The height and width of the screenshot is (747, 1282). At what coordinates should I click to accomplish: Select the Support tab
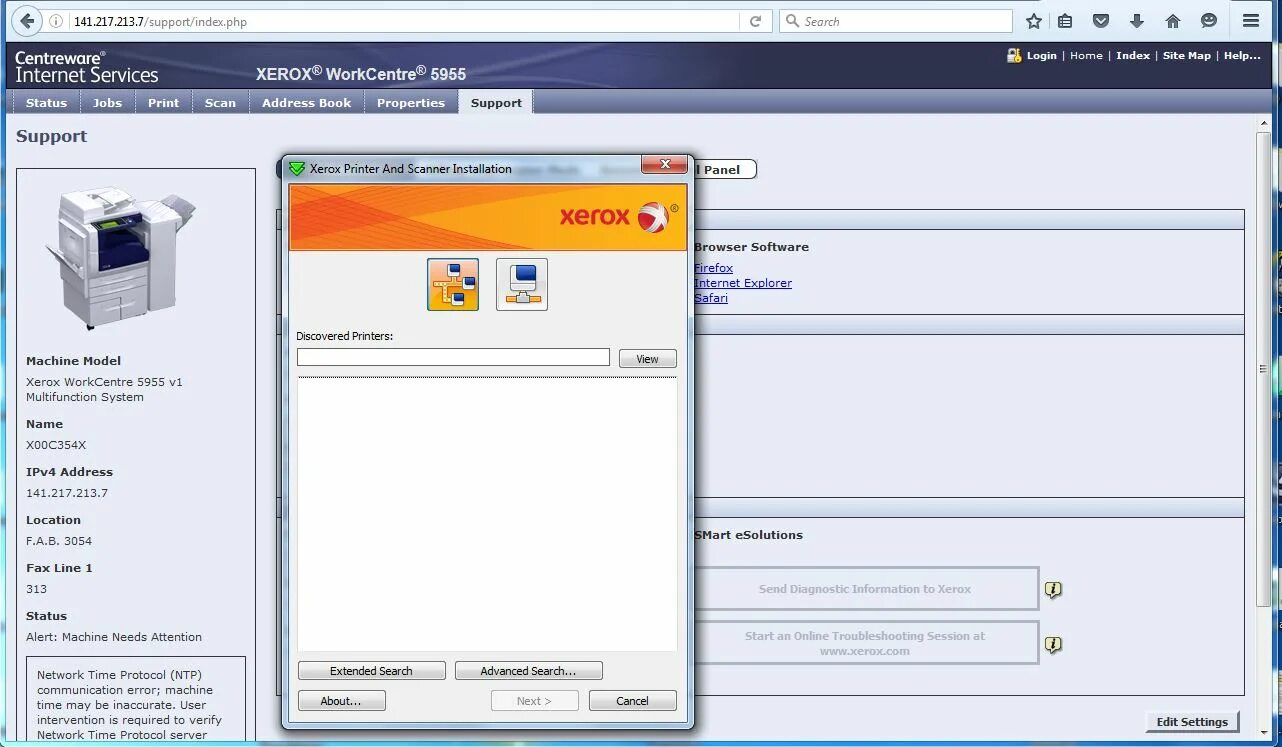pyautogui.click(x=496, y=102)
